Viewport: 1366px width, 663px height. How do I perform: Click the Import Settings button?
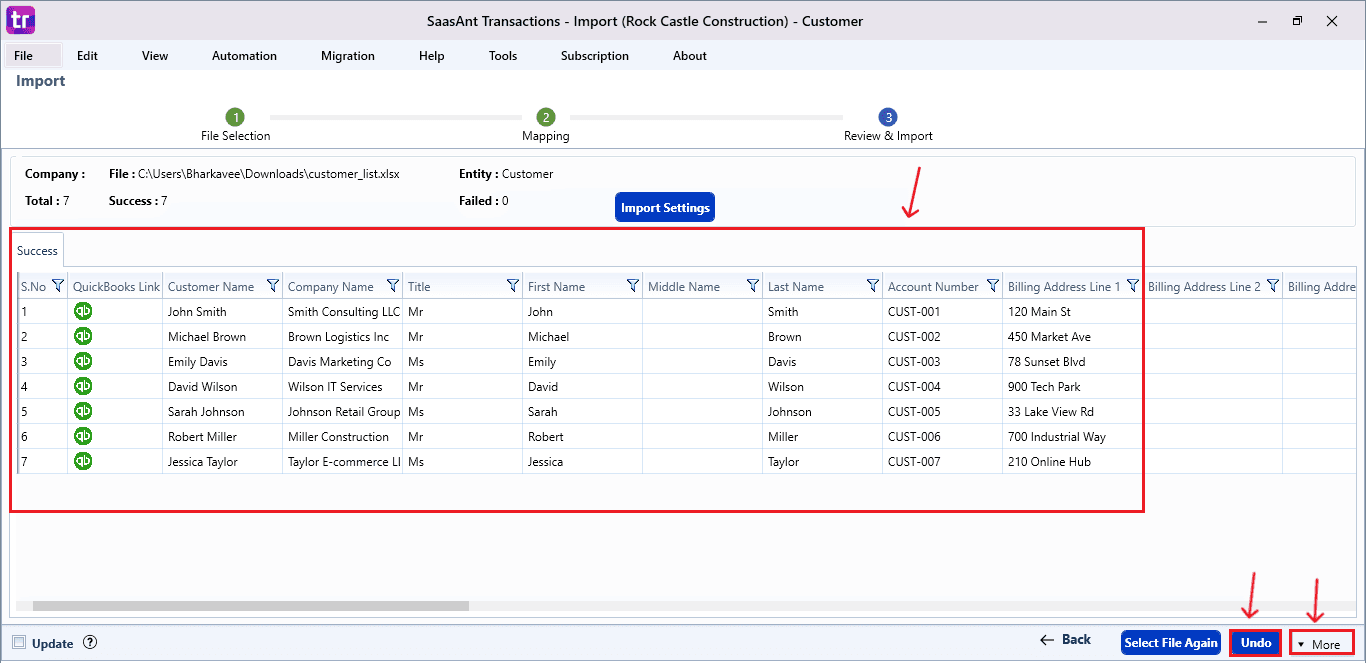(665, 208)
